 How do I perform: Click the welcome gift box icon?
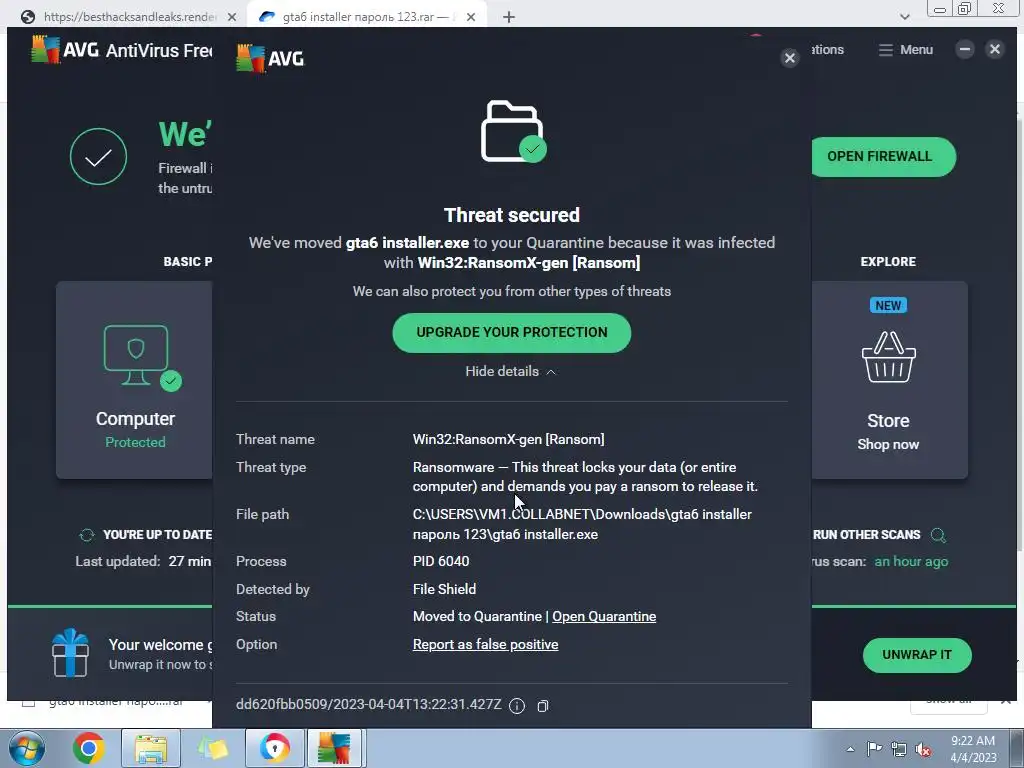click(x=71, y=653)
